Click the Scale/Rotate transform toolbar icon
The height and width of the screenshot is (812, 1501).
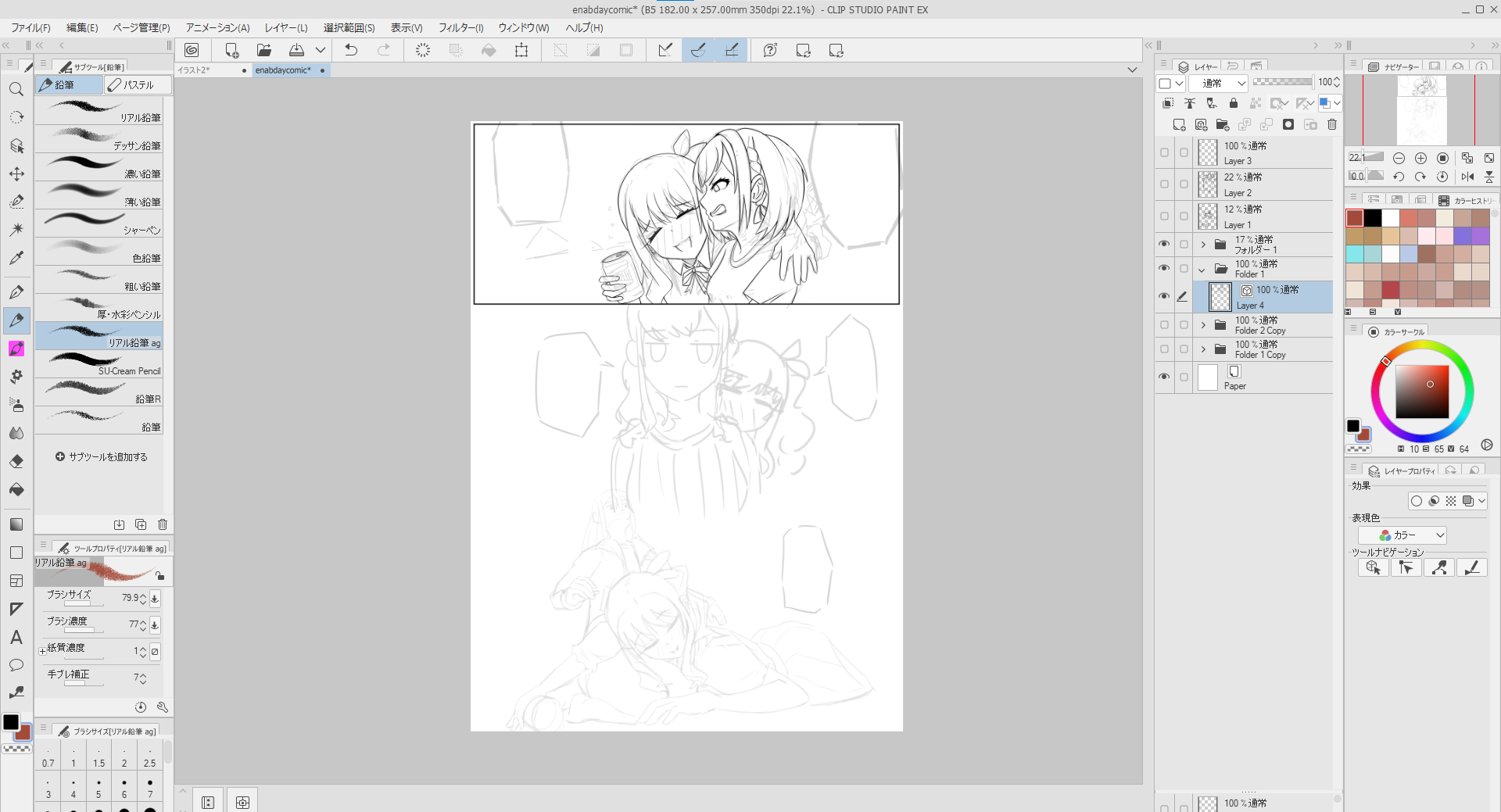[521, 50]
